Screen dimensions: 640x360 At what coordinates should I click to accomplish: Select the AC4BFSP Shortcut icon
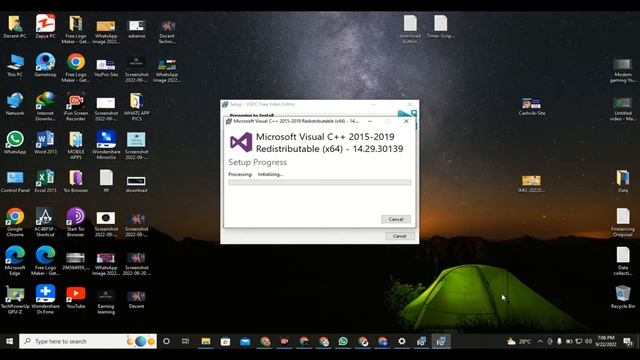[x=45, y=222]
